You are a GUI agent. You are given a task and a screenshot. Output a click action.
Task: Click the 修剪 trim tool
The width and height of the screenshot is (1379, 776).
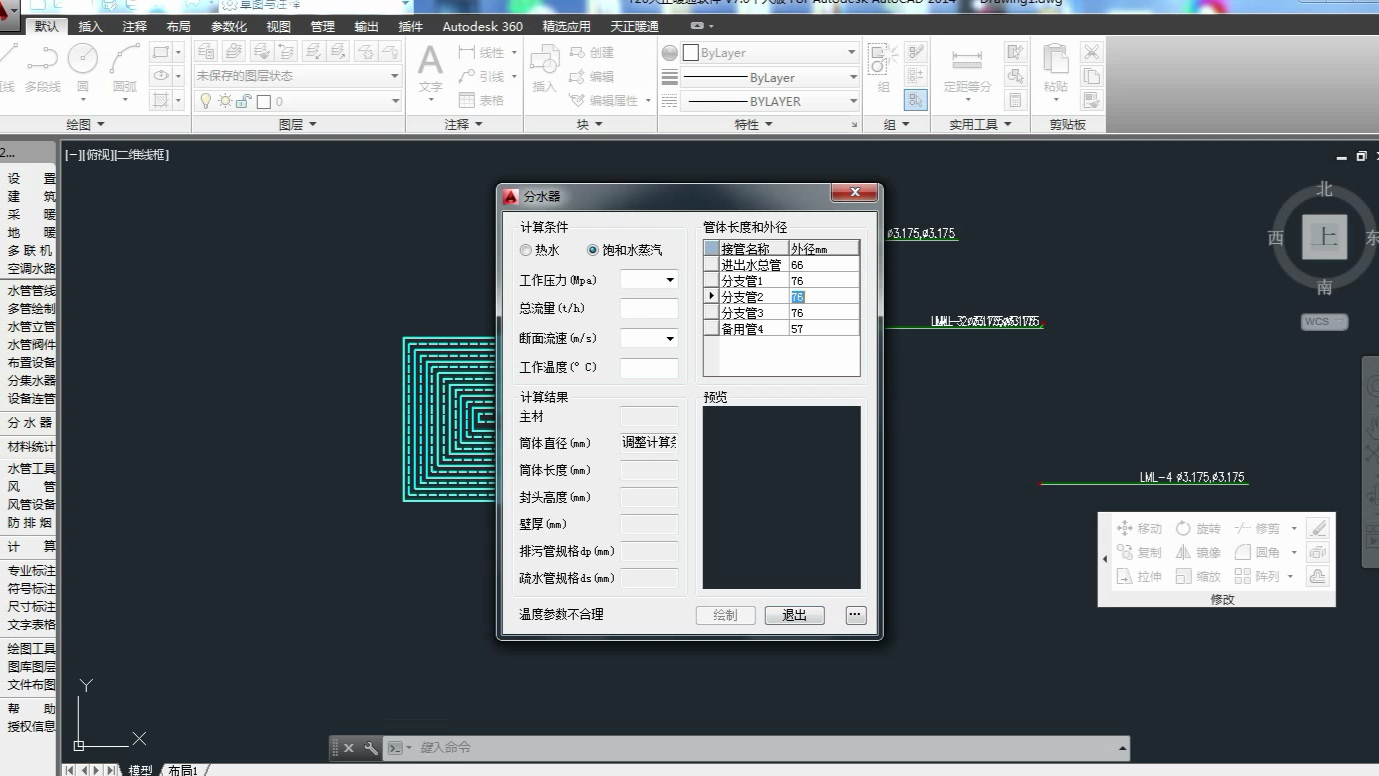1257,528
